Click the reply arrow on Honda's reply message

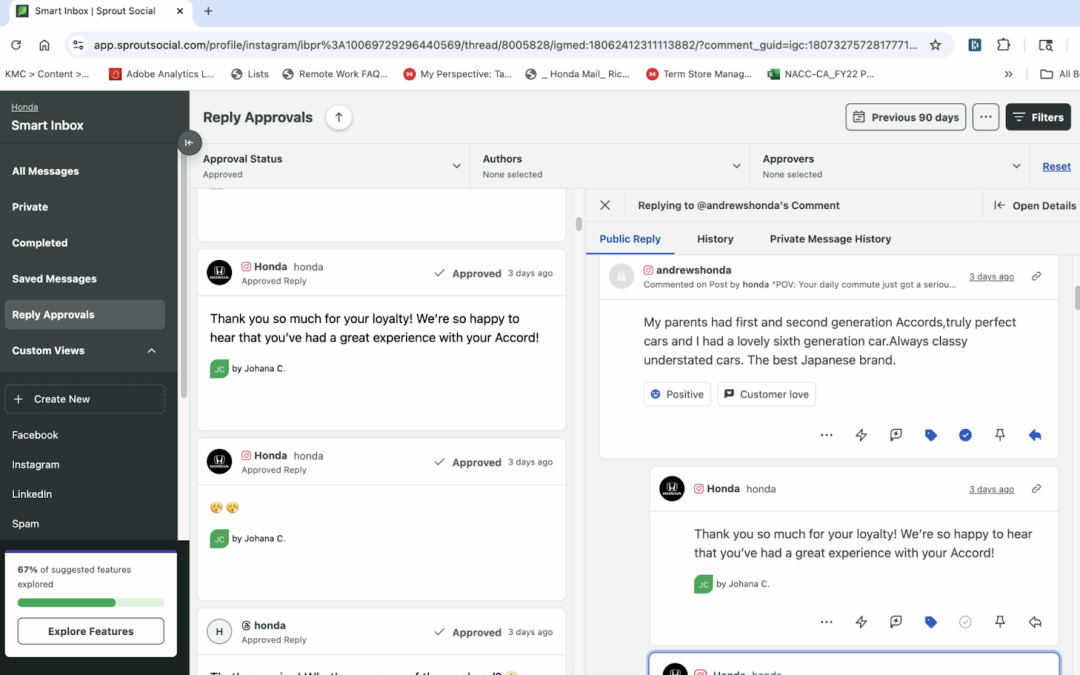point(1035,622)
